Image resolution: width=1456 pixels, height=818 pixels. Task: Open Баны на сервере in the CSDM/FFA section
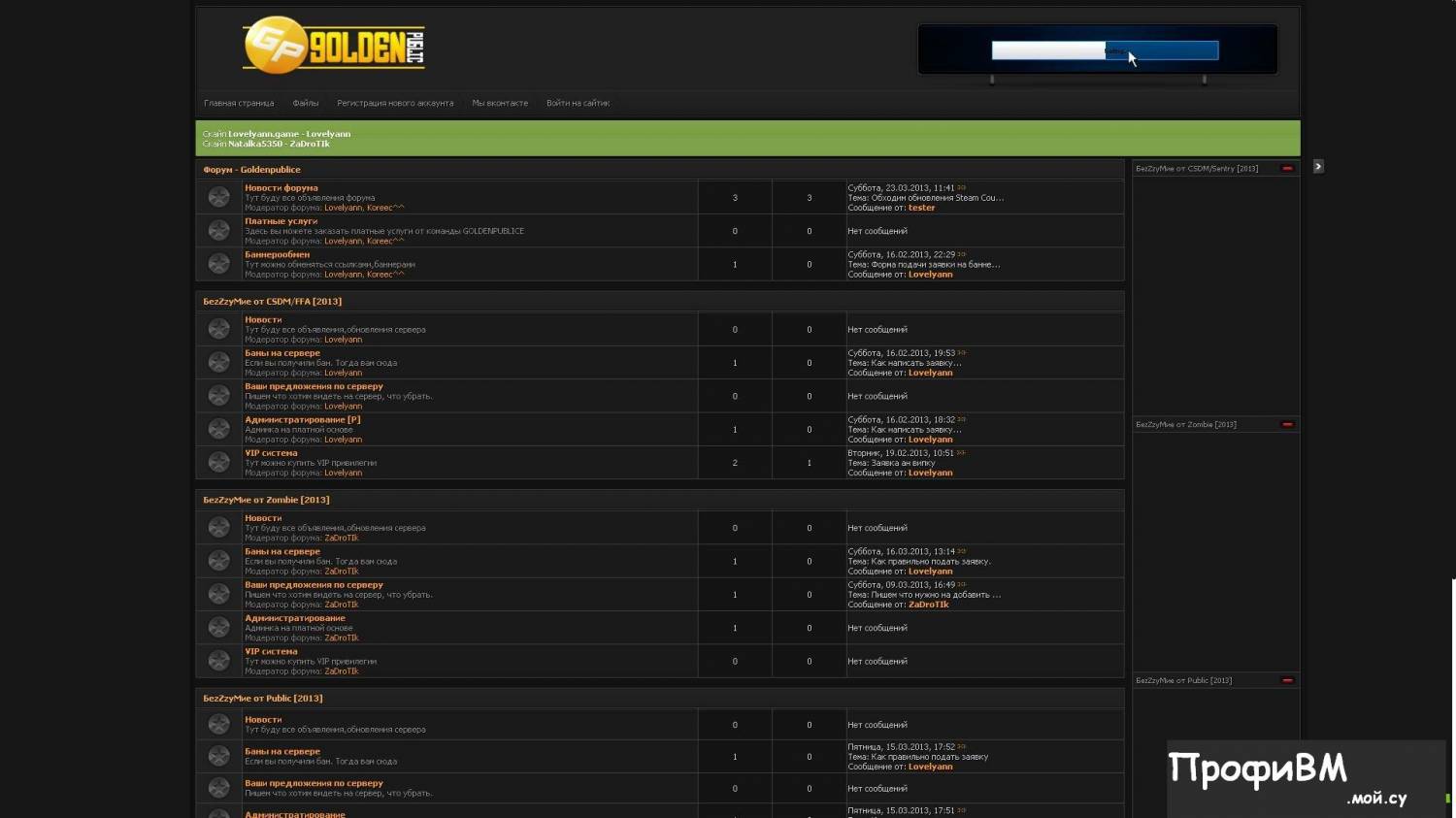(282, 353)
